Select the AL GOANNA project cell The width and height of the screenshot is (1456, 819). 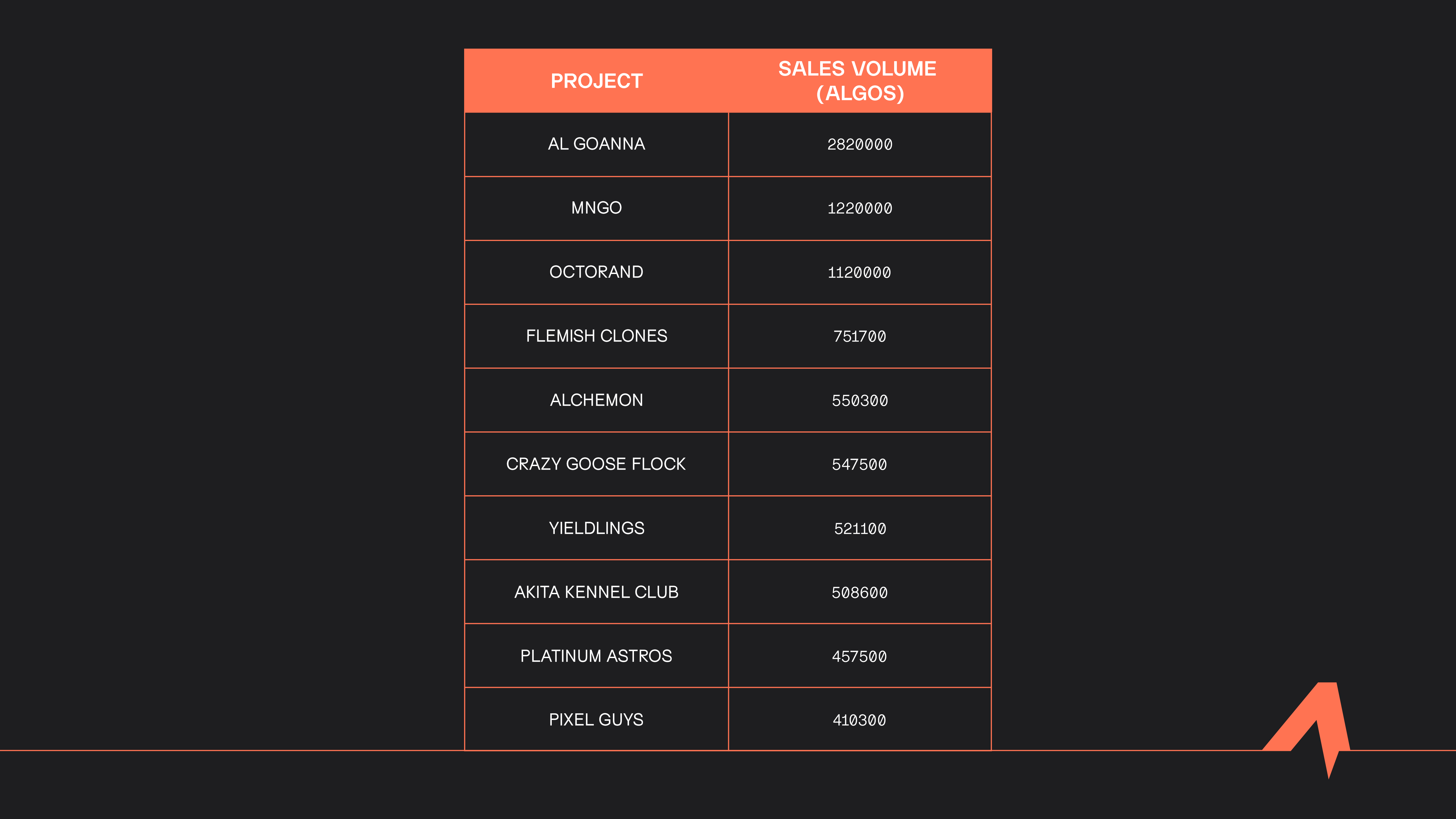pos(596,144)
